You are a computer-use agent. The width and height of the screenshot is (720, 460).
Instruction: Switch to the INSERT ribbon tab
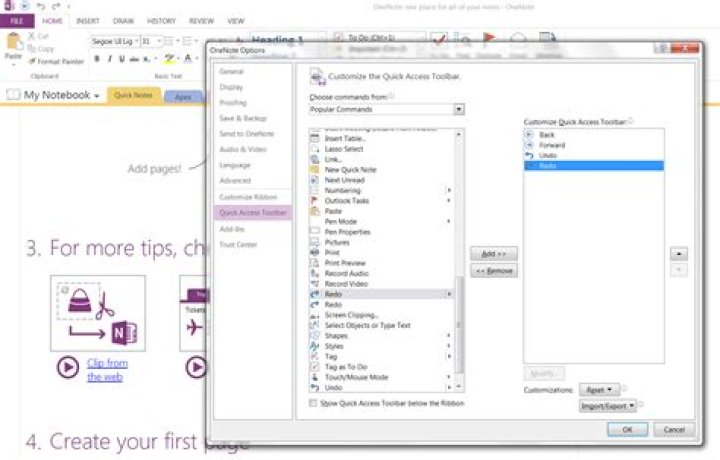click(x=87, y=21)
